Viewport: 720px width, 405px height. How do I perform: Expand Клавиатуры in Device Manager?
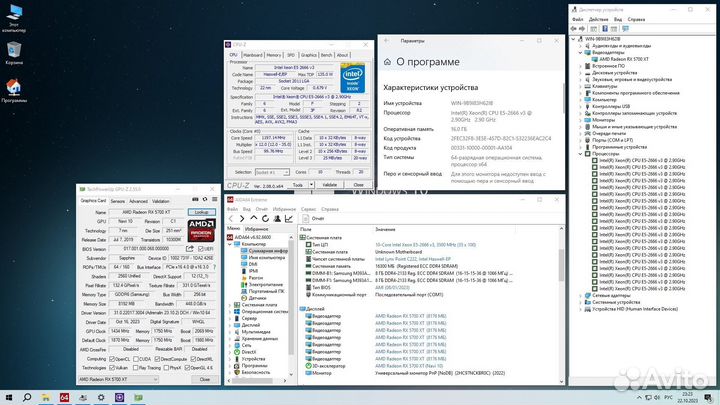click(x=580, y=86)
